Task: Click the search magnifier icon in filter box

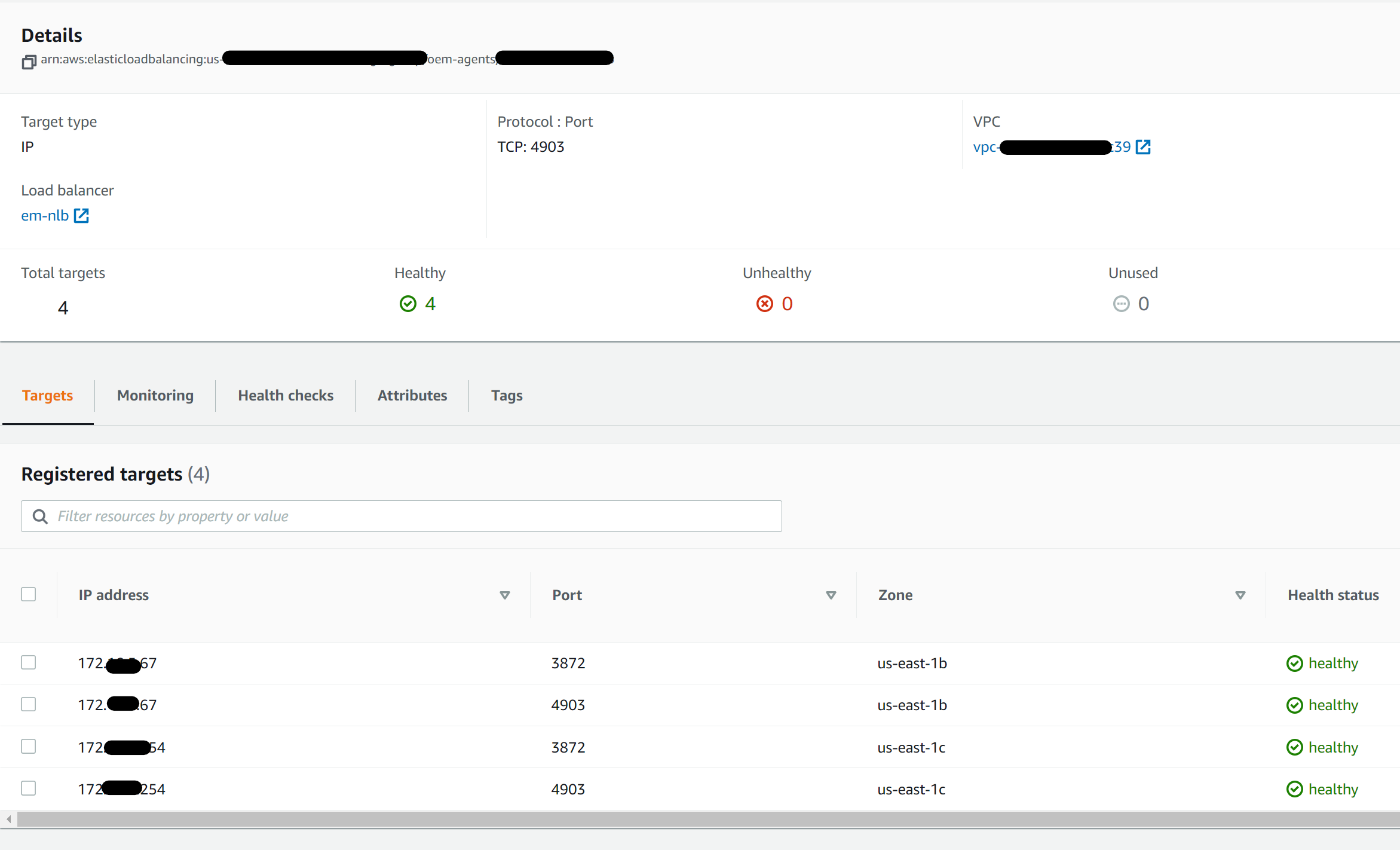Action: pos(40,516)
